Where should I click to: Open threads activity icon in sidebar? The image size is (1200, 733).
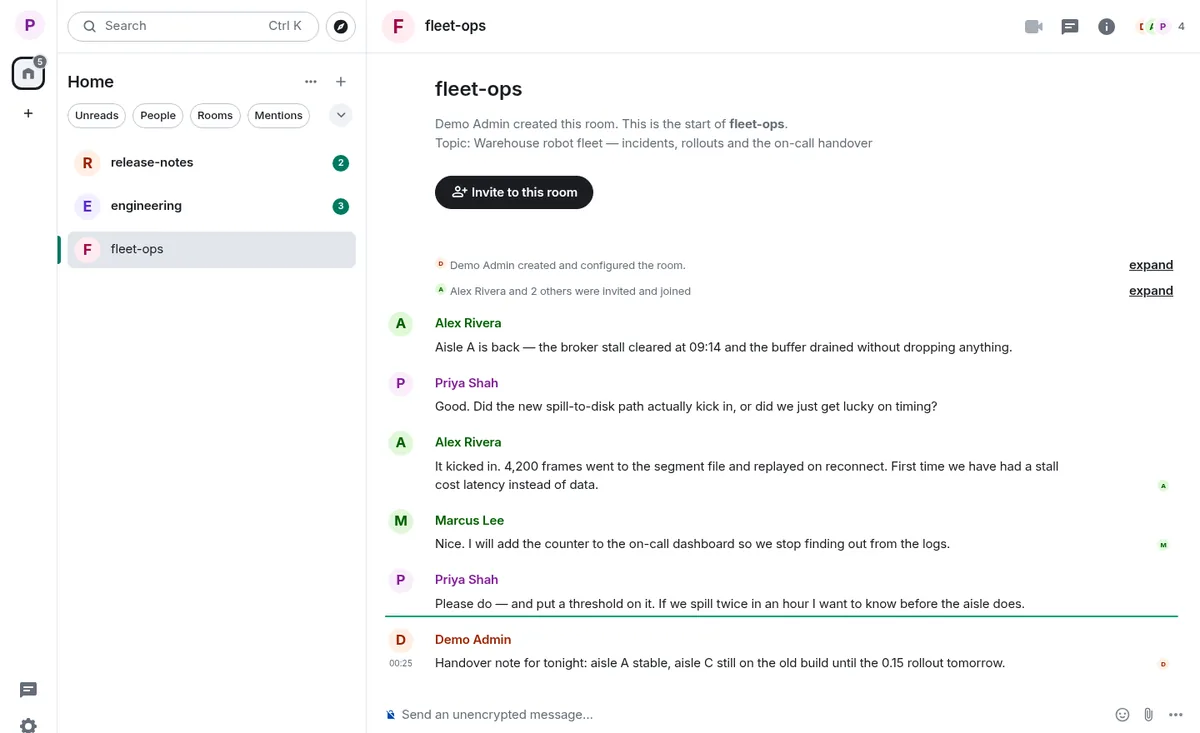pos(28,690)
